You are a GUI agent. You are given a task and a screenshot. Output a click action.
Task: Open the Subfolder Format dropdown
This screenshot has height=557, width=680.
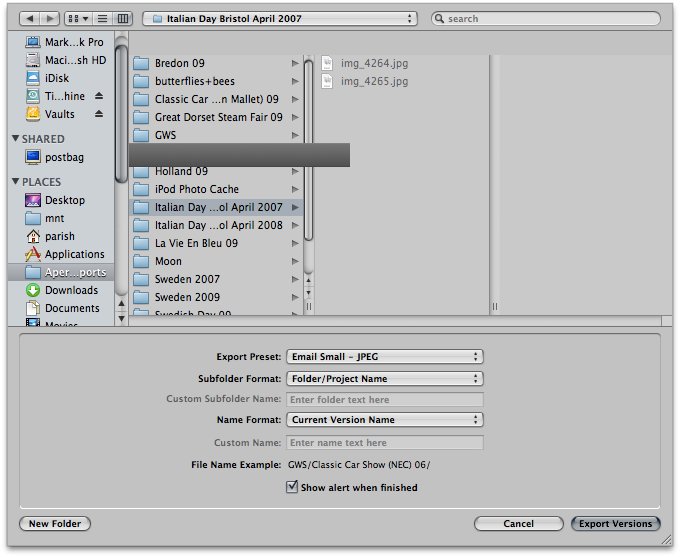tap(385, 379)
